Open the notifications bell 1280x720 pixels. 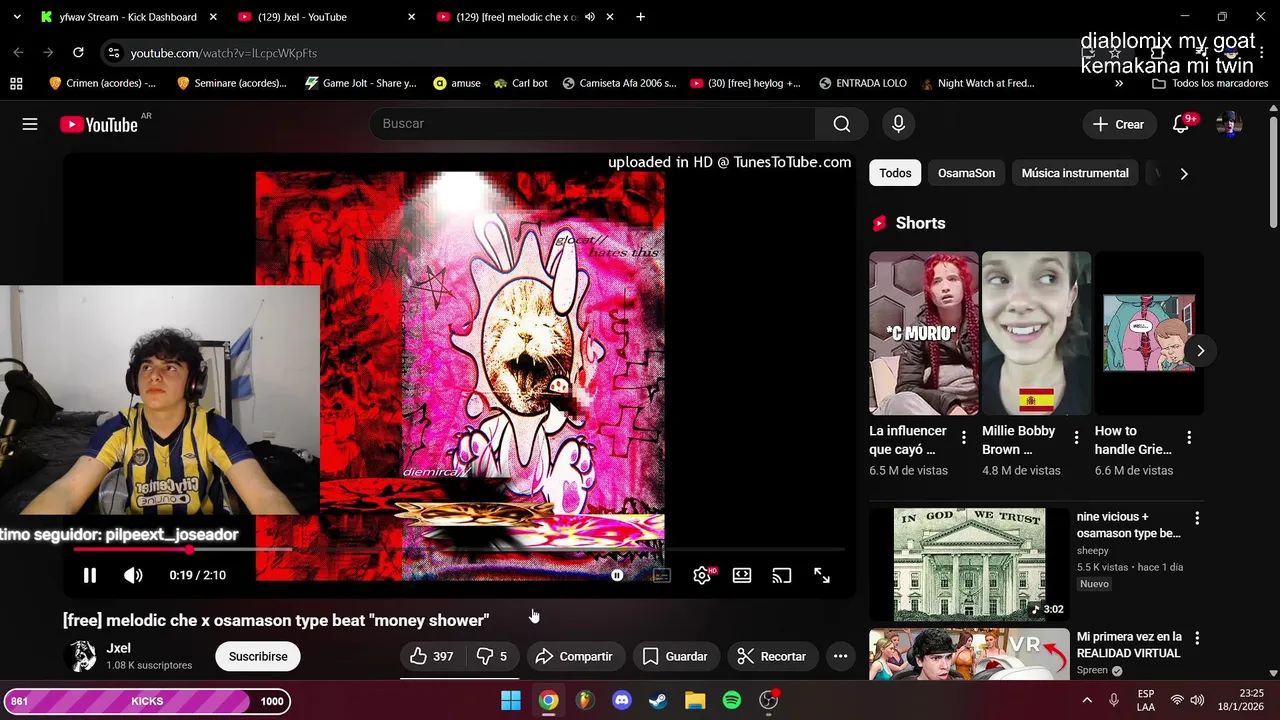[1181, 124]
